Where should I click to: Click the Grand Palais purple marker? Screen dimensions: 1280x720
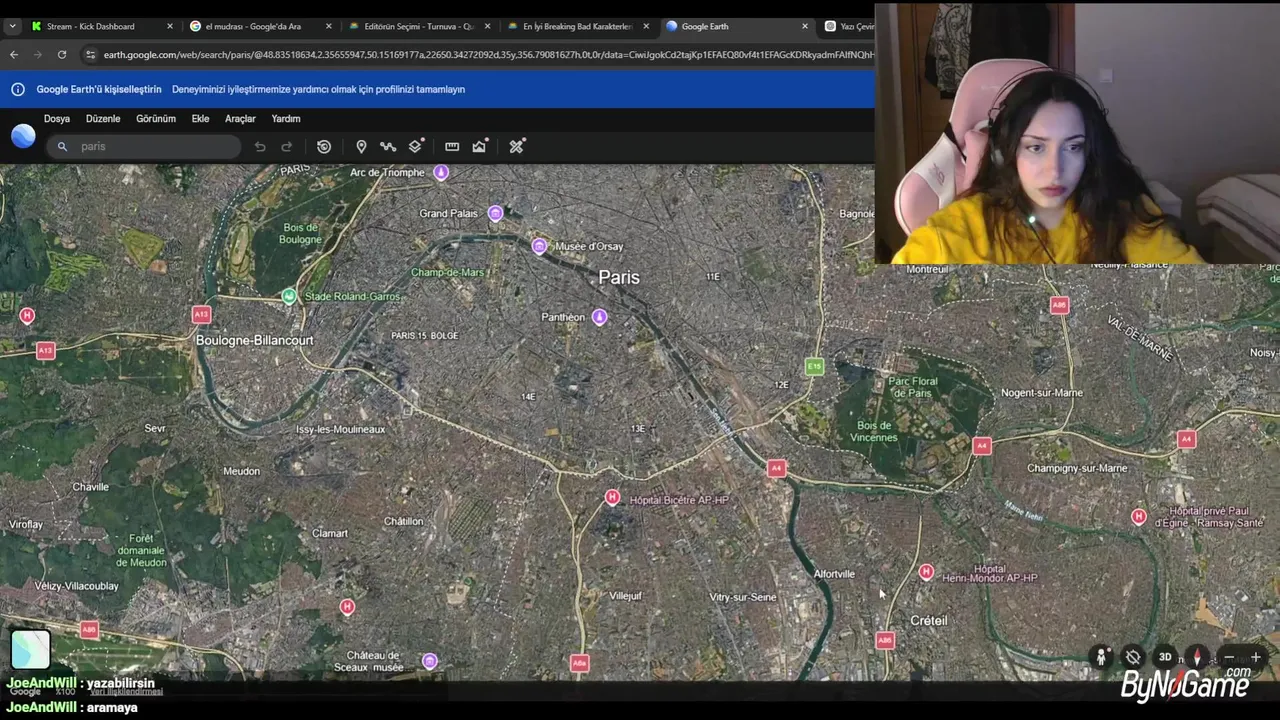coord(495,213)
